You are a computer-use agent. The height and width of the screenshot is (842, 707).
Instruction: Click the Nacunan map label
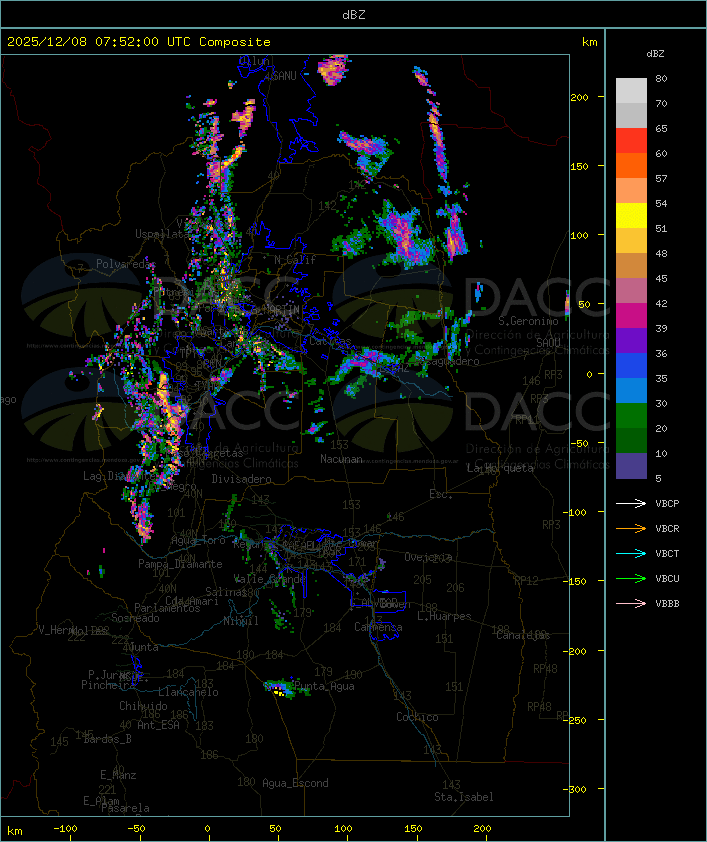[x=341, y=459]
